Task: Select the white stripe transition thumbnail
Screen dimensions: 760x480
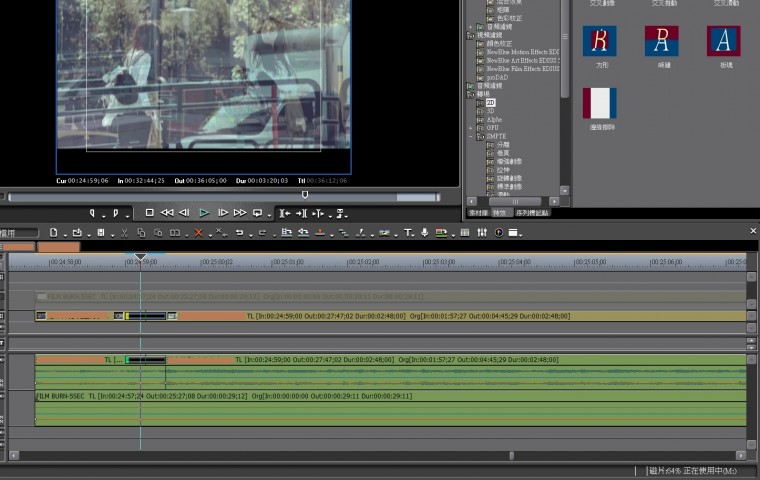Action: [599, 103]
